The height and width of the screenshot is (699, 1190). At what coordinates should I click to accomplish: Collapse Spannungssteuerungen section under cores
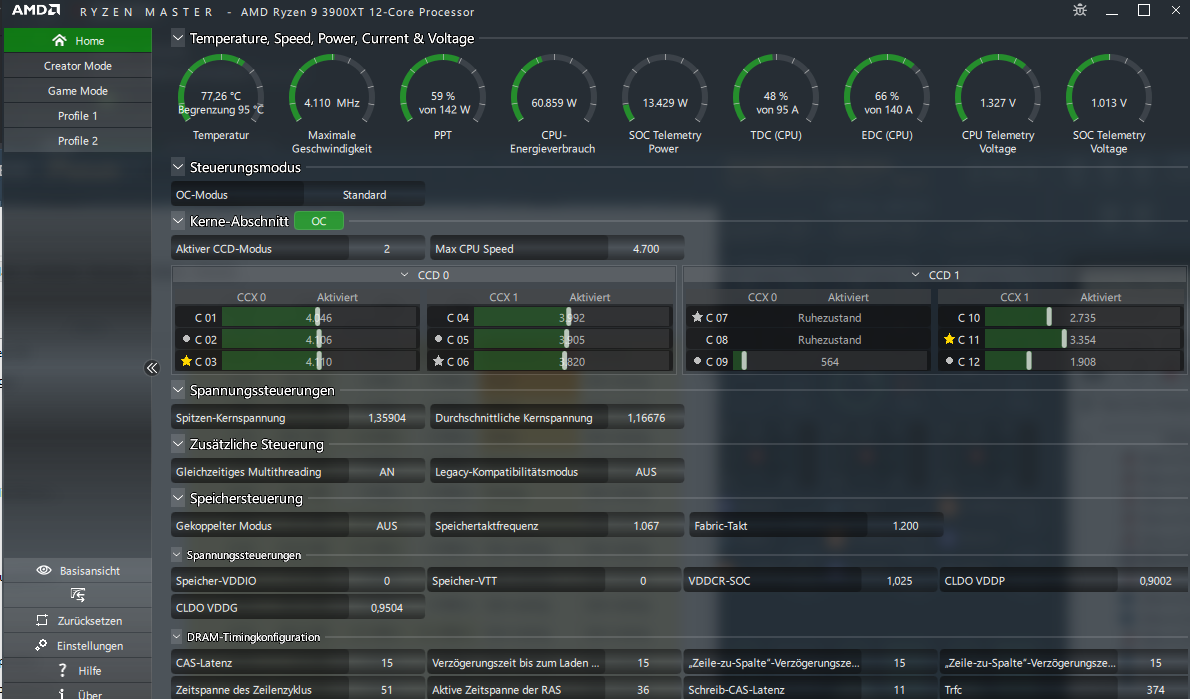pos(178,390)
